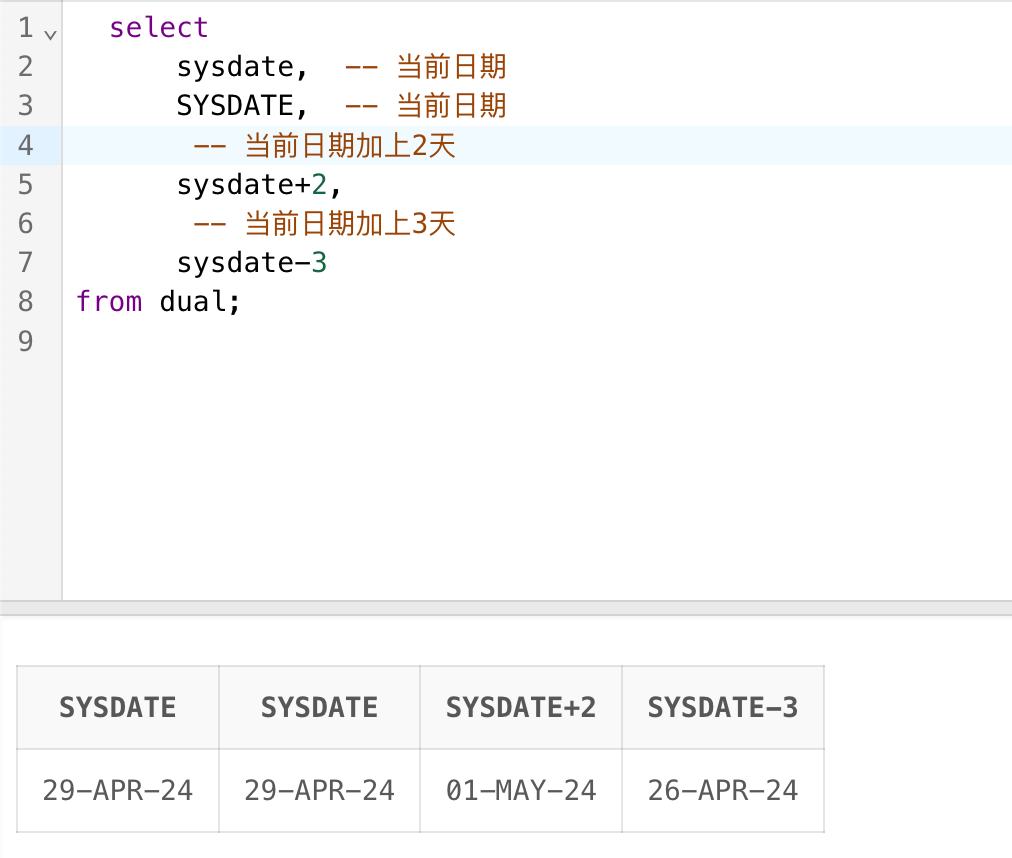
Task: Select the 26-APR-24 result cell
Action: [723, 791]
